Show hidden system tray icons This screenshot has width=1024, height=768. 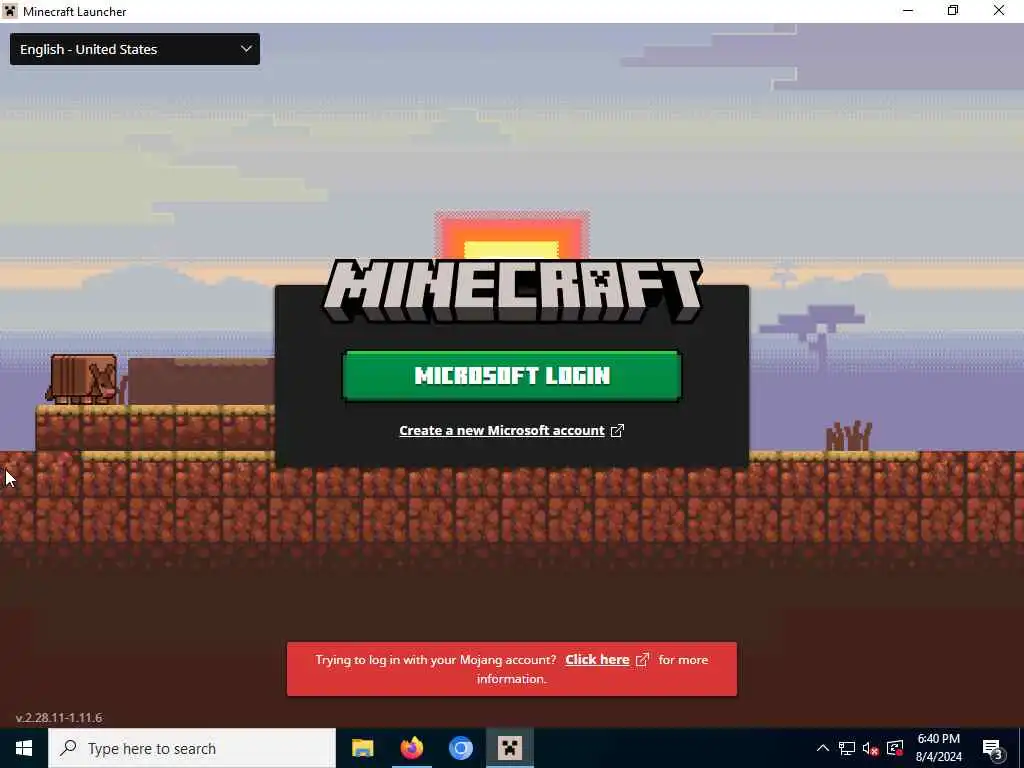point(823,748)
